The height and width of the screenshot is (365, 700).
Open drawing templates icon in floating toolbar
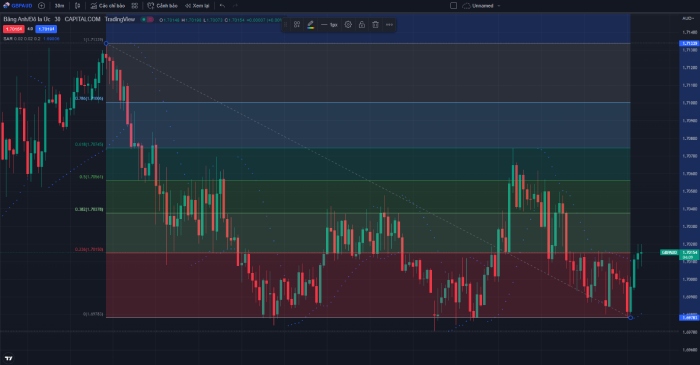point(297,25)
